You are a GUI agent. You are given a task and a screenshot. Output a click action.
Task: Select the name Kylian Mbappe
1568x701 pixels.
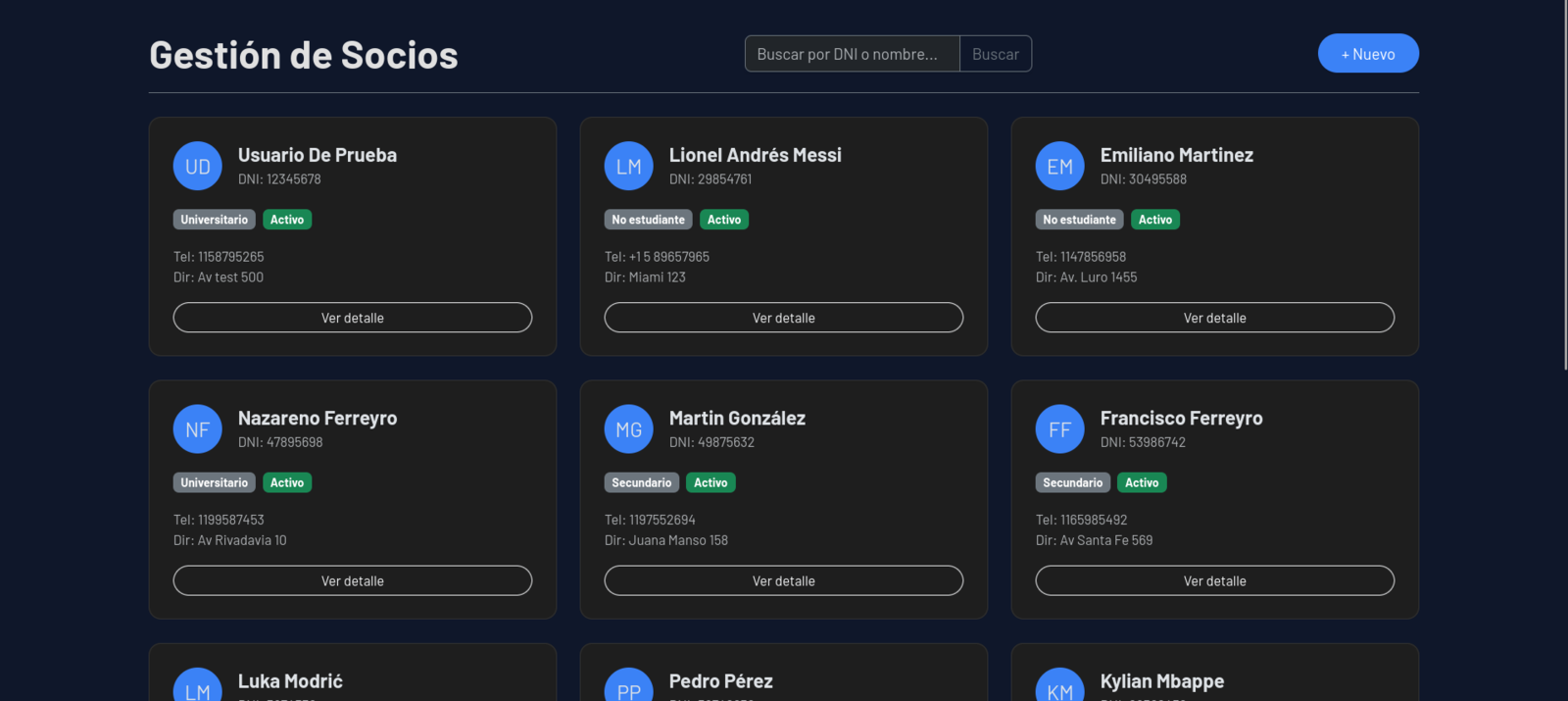(1162, 680)
